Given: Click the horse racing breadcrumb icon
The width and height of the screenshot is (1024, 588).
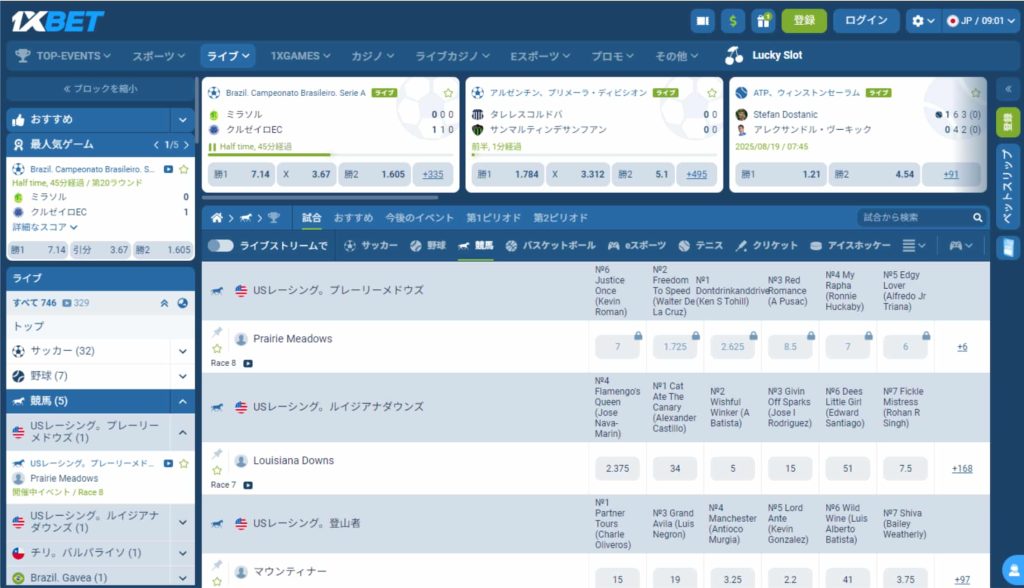Looking at the screenshot, I should [246, 218].
